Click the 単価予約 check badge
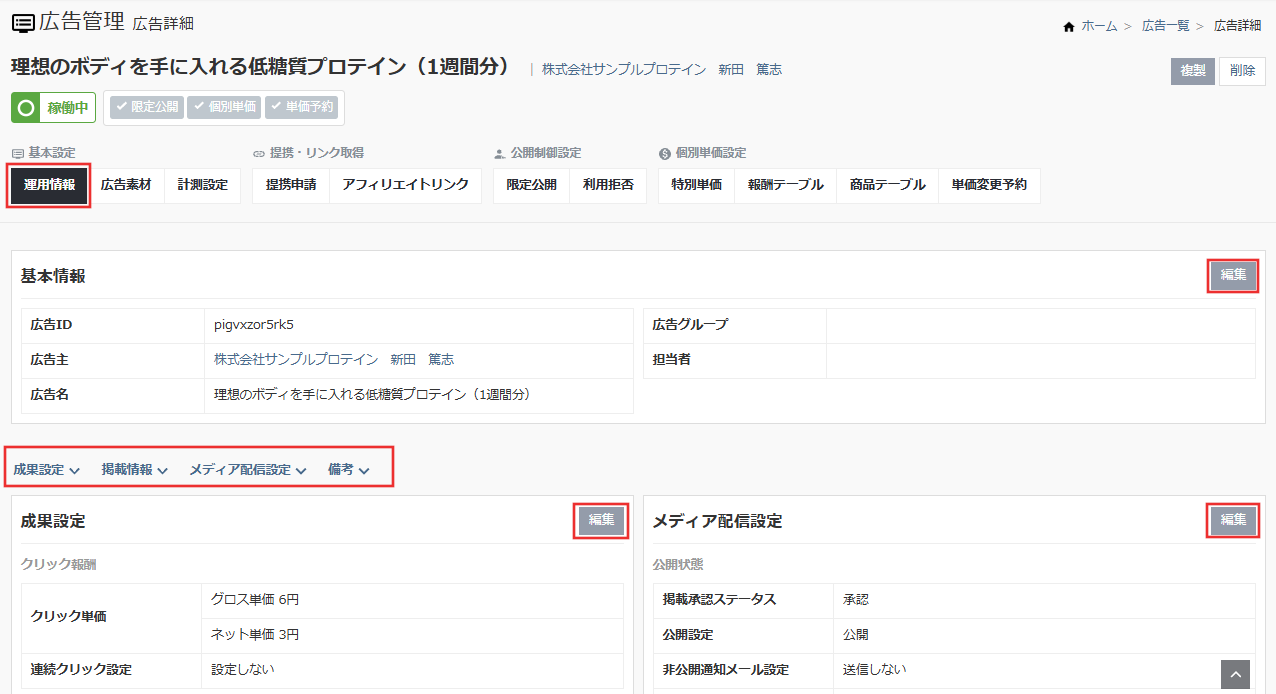Image resolution: width=1276 pixels, height=694 pixels. click(x=302, y=107)
